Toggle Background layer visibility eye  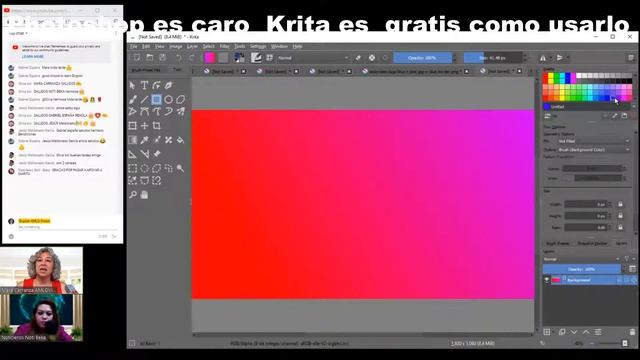click(547, 280)
